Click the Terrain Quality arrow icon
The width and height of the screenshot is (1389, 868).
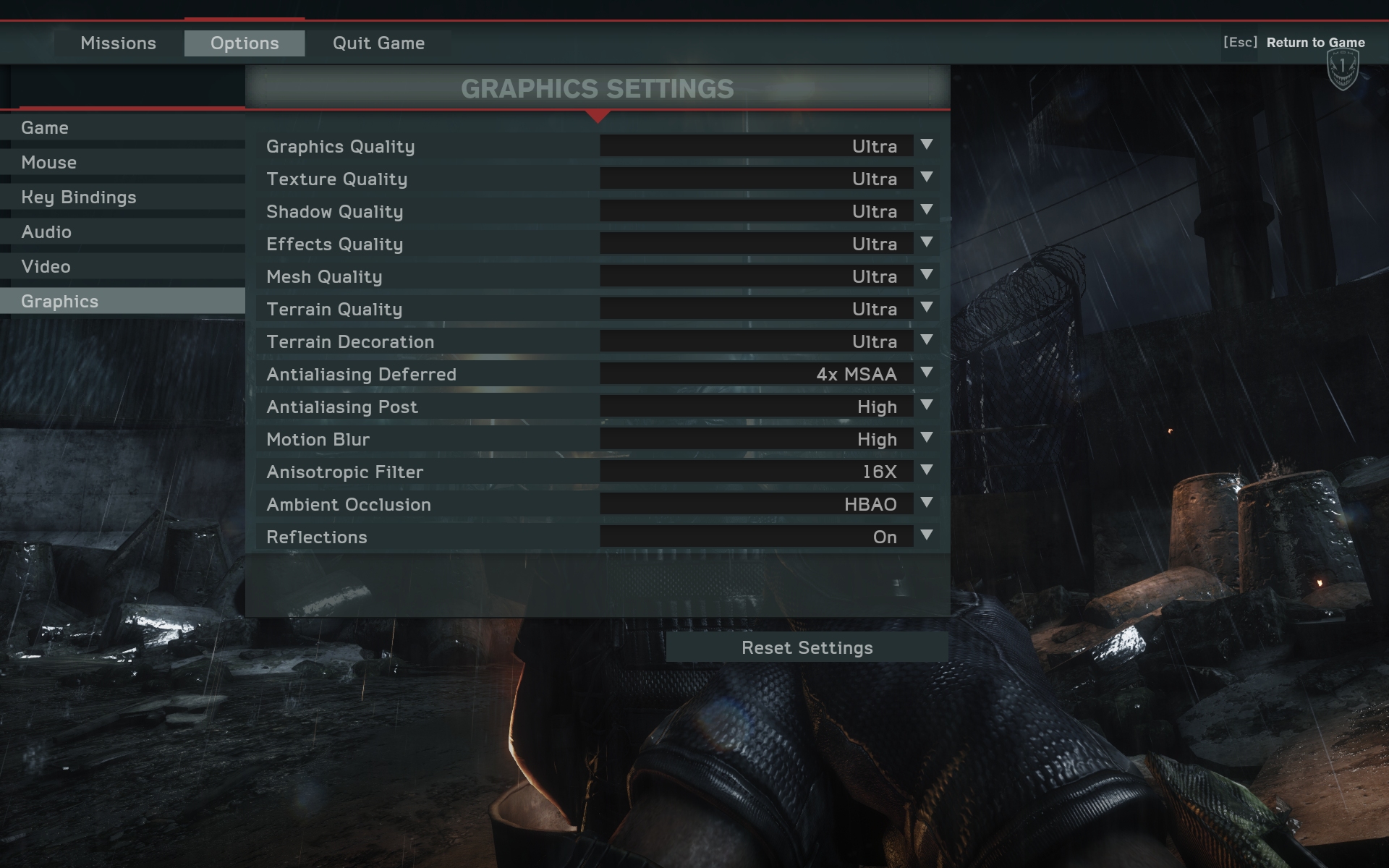(926, 307)
